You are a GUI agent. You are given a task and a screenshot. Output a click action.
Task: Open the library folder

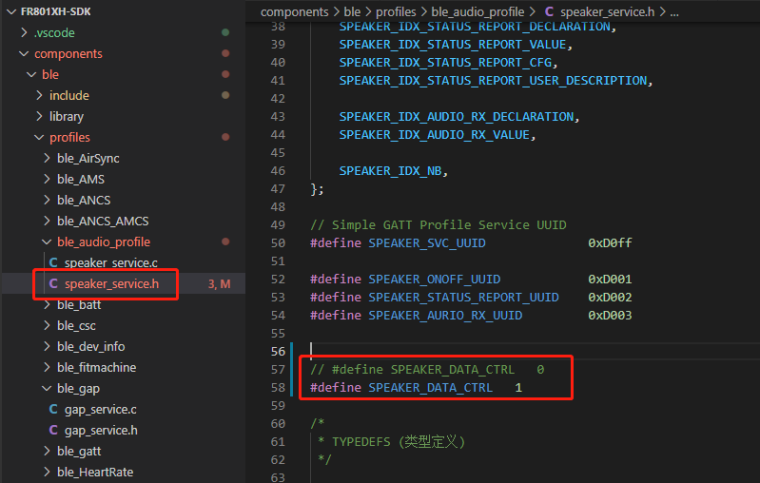(66, 116)
